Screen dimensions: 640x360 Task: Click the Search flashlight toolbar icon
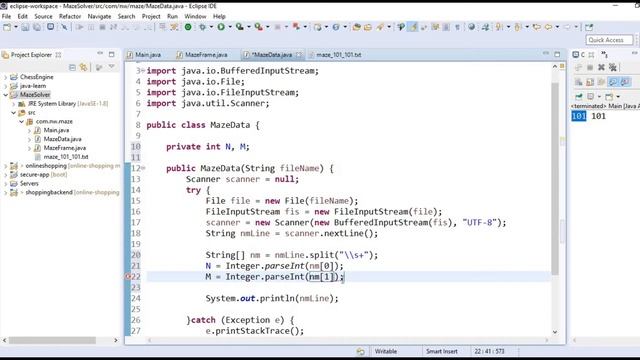tap(380, 27)
